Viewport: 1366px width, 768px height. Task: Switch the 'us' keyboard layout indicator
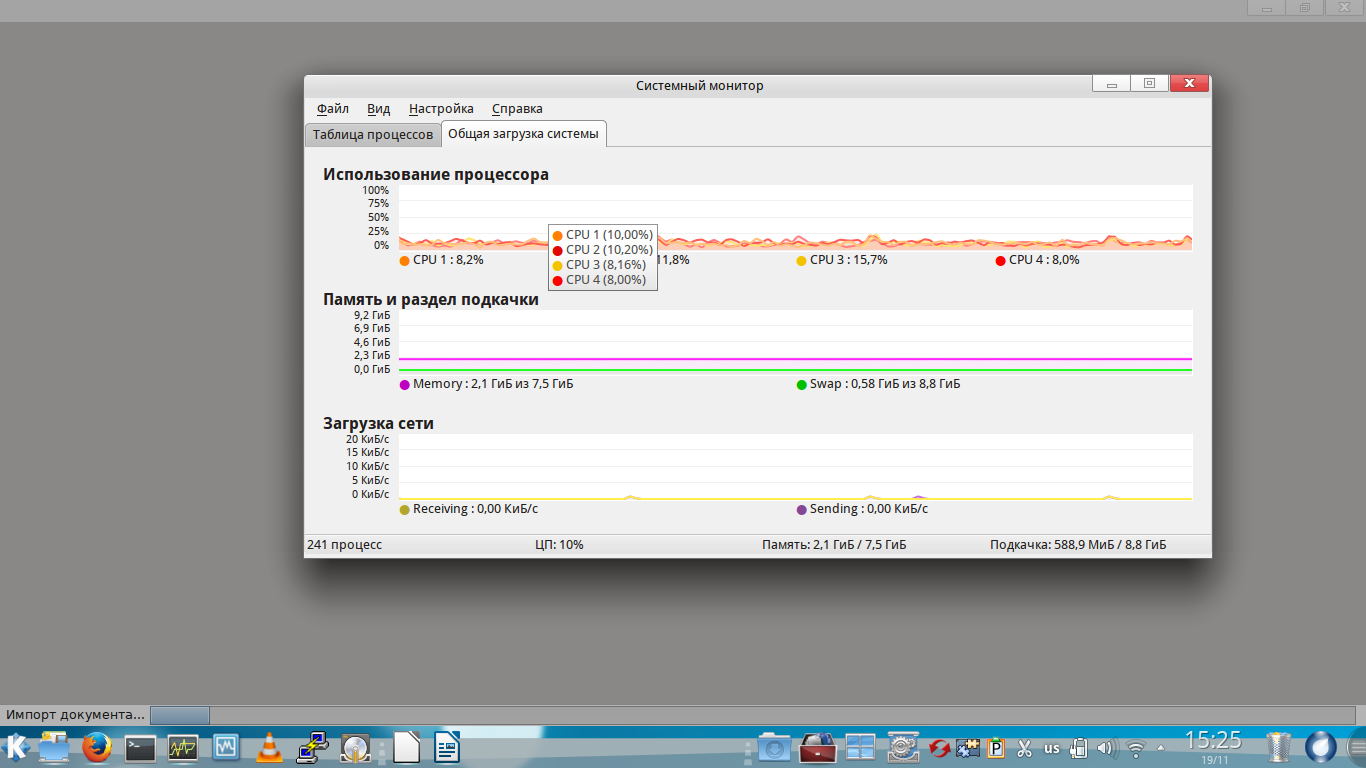[1052, 747]
